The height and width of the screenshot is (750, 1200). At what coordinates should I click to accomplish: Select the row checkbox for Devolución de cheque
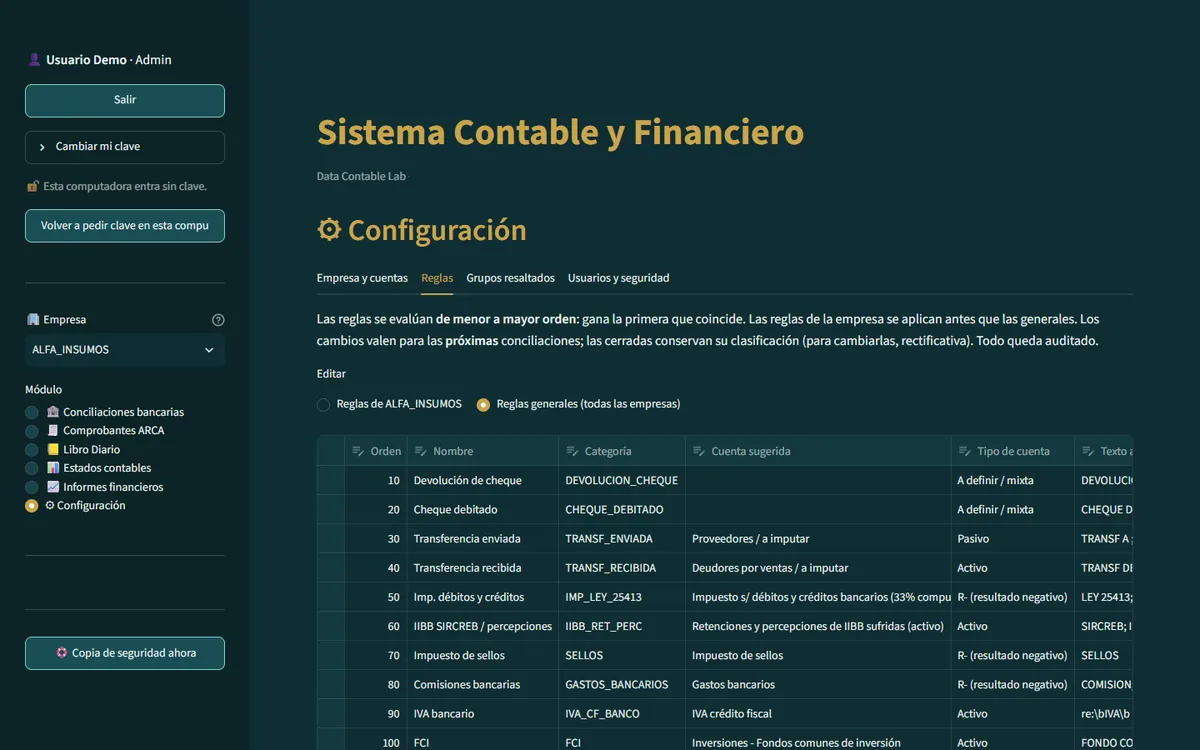[331, 481]
